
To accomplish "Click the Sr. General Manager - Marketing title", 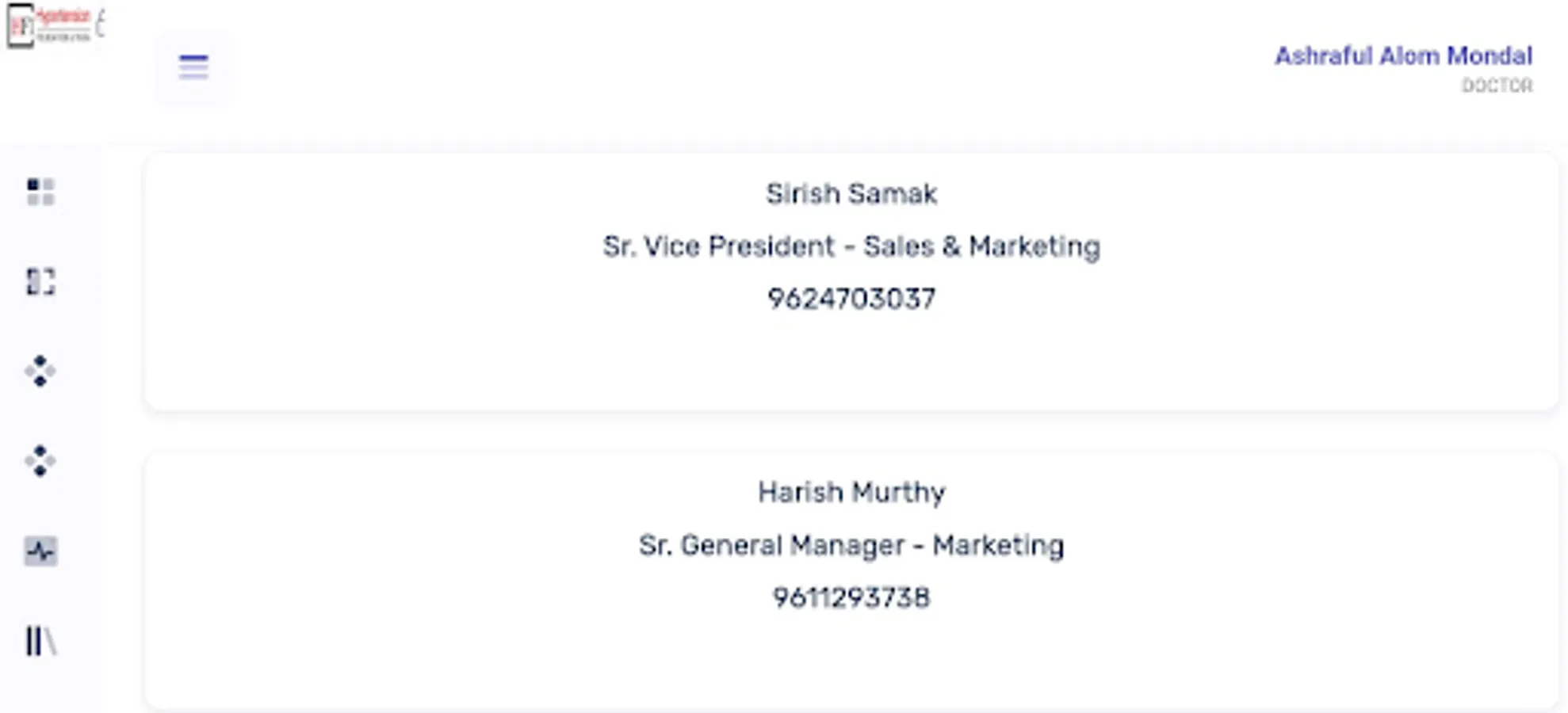I will coord(851,545).
